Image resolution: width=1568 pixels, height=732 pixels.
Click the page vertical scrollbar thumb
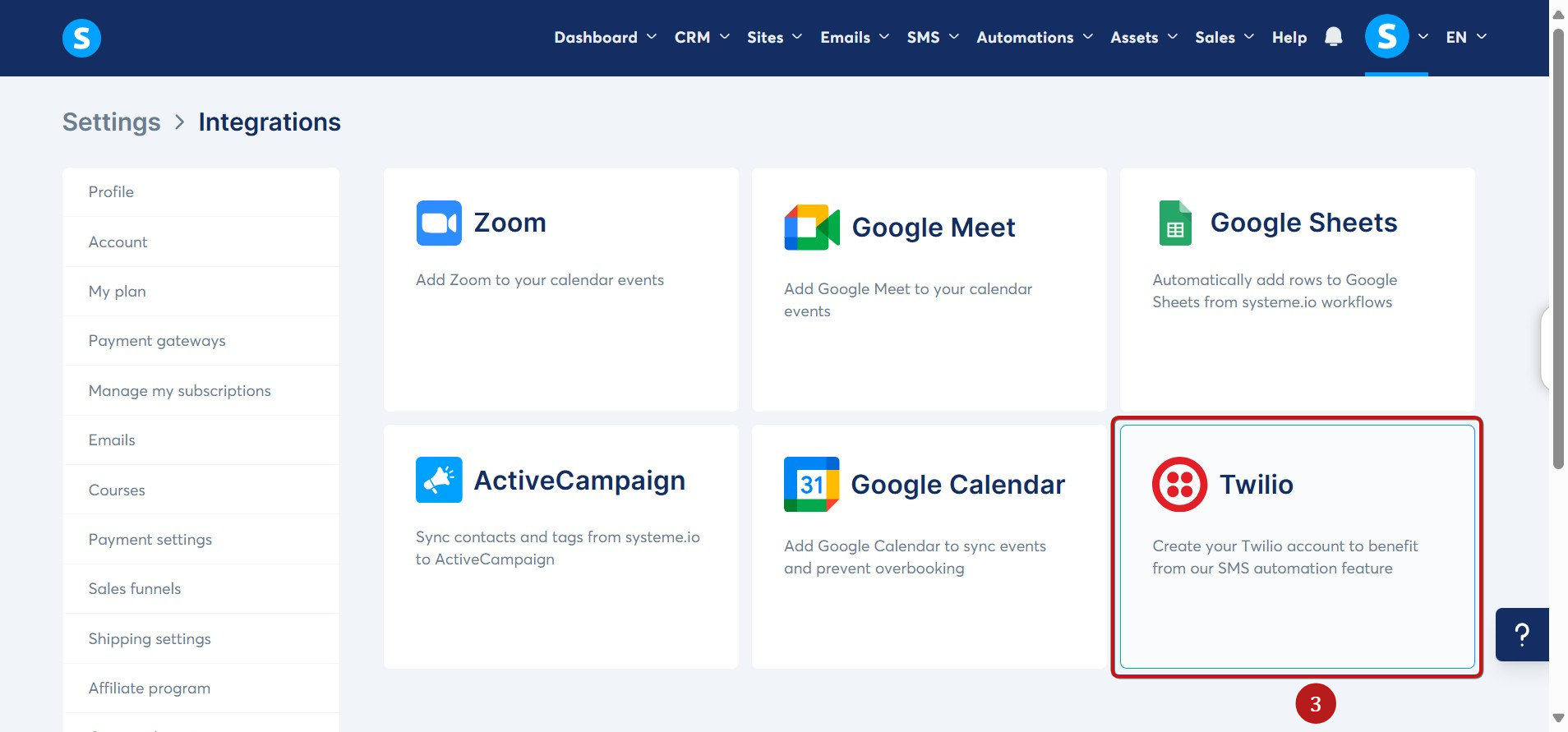point(1558,249)
